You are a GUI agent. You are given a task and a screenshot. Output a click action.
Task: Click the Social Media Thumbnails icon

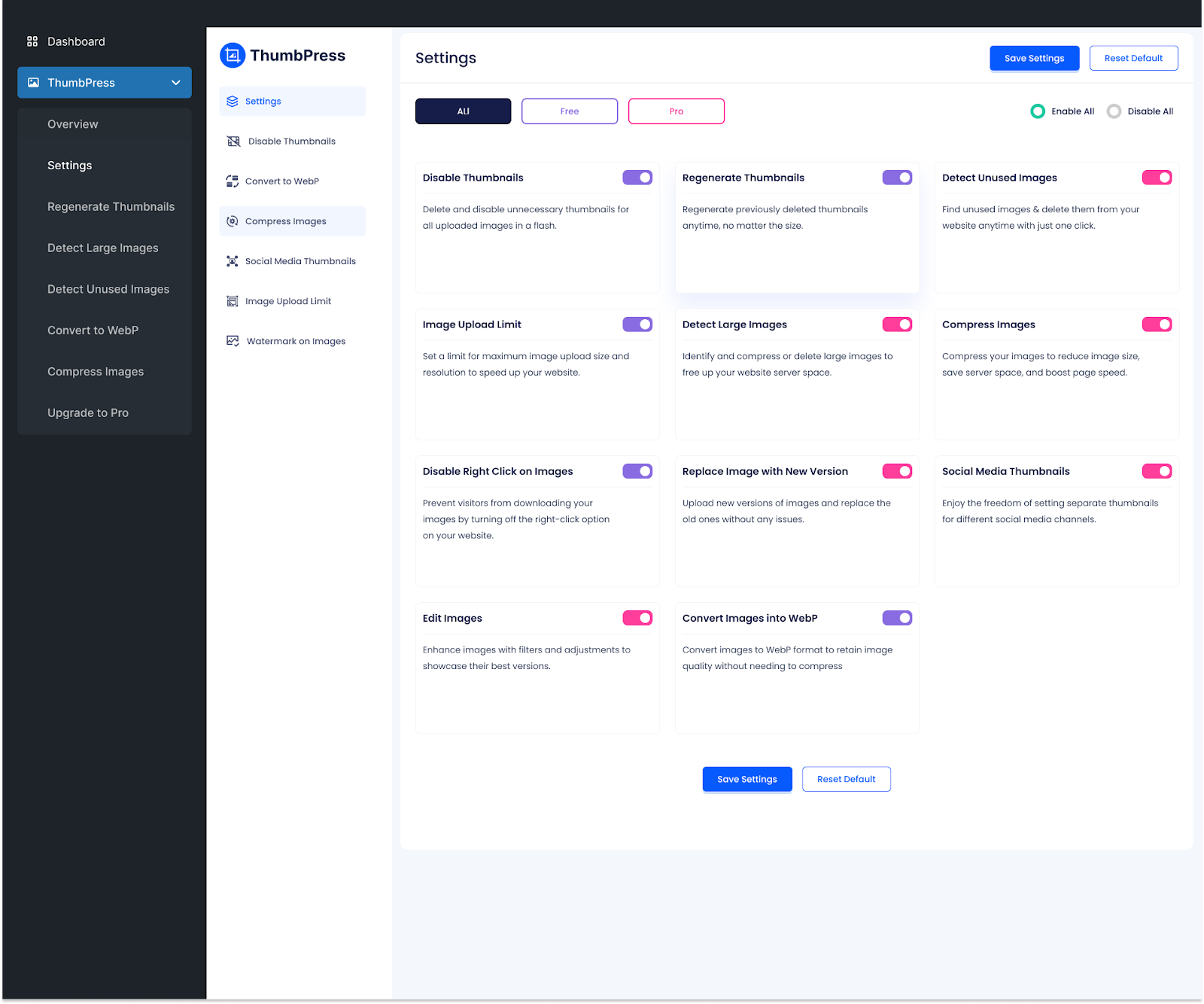pos(233,261)
